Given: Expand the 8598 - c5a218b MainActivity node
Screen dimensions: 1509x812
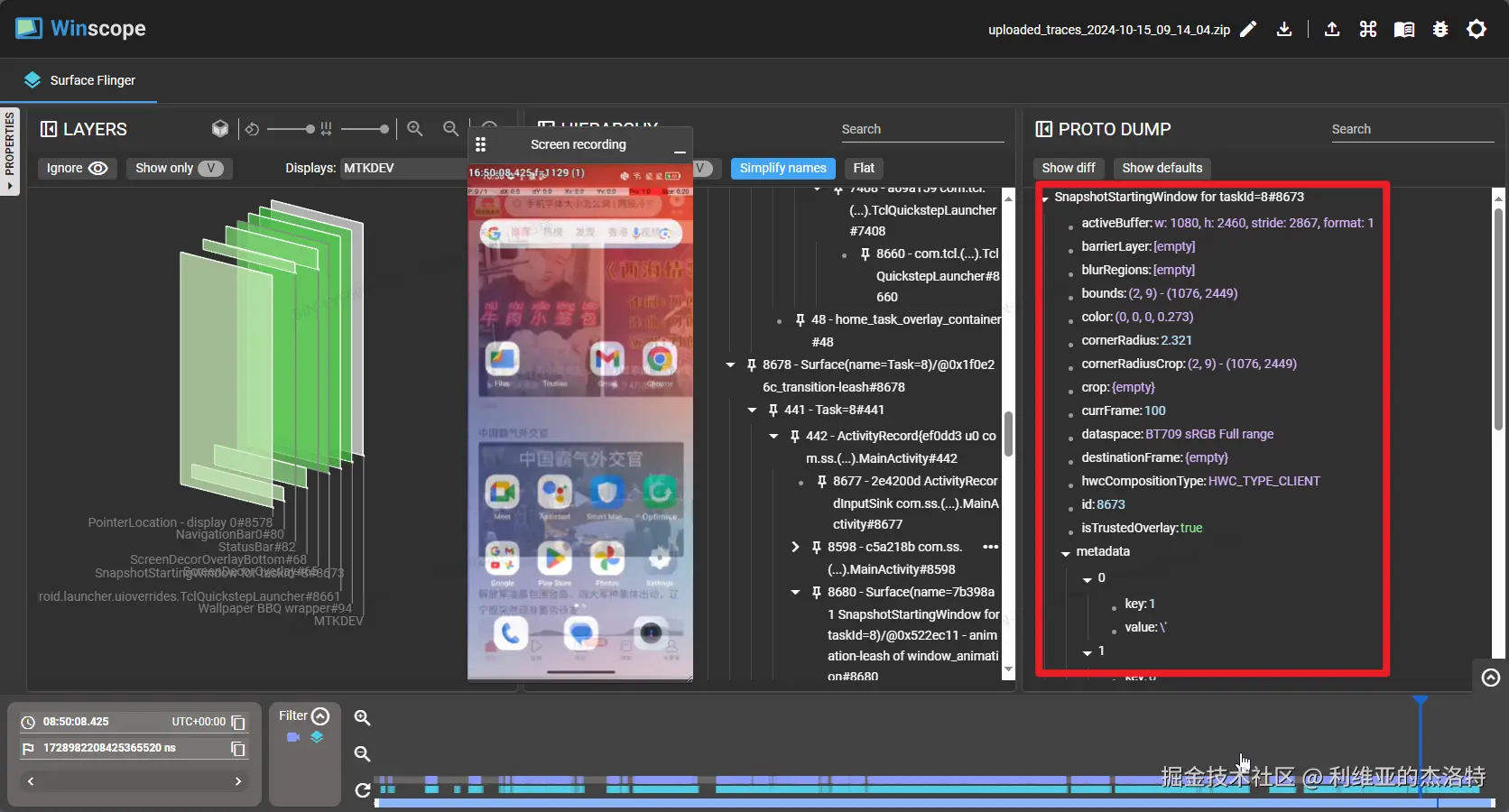Looking at the screenshot, I should click(x=795, y=547).
